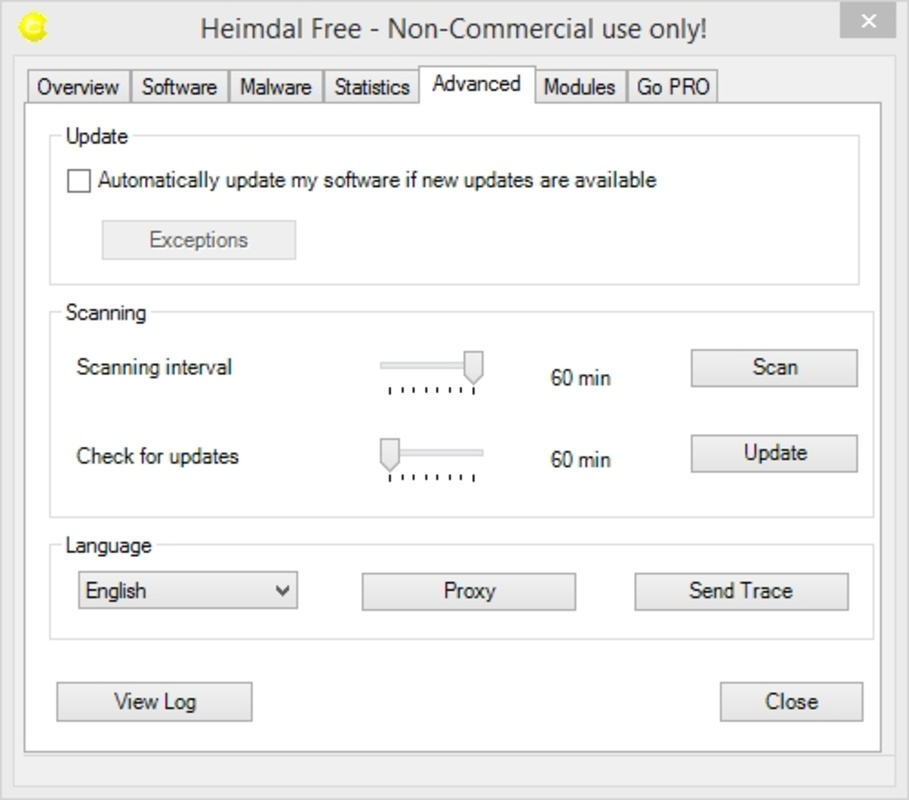Click the yellow Heimdal logo icon
The height and width of the screenshot is (800, 909).
pyautogui.click(x=32, y=27)
